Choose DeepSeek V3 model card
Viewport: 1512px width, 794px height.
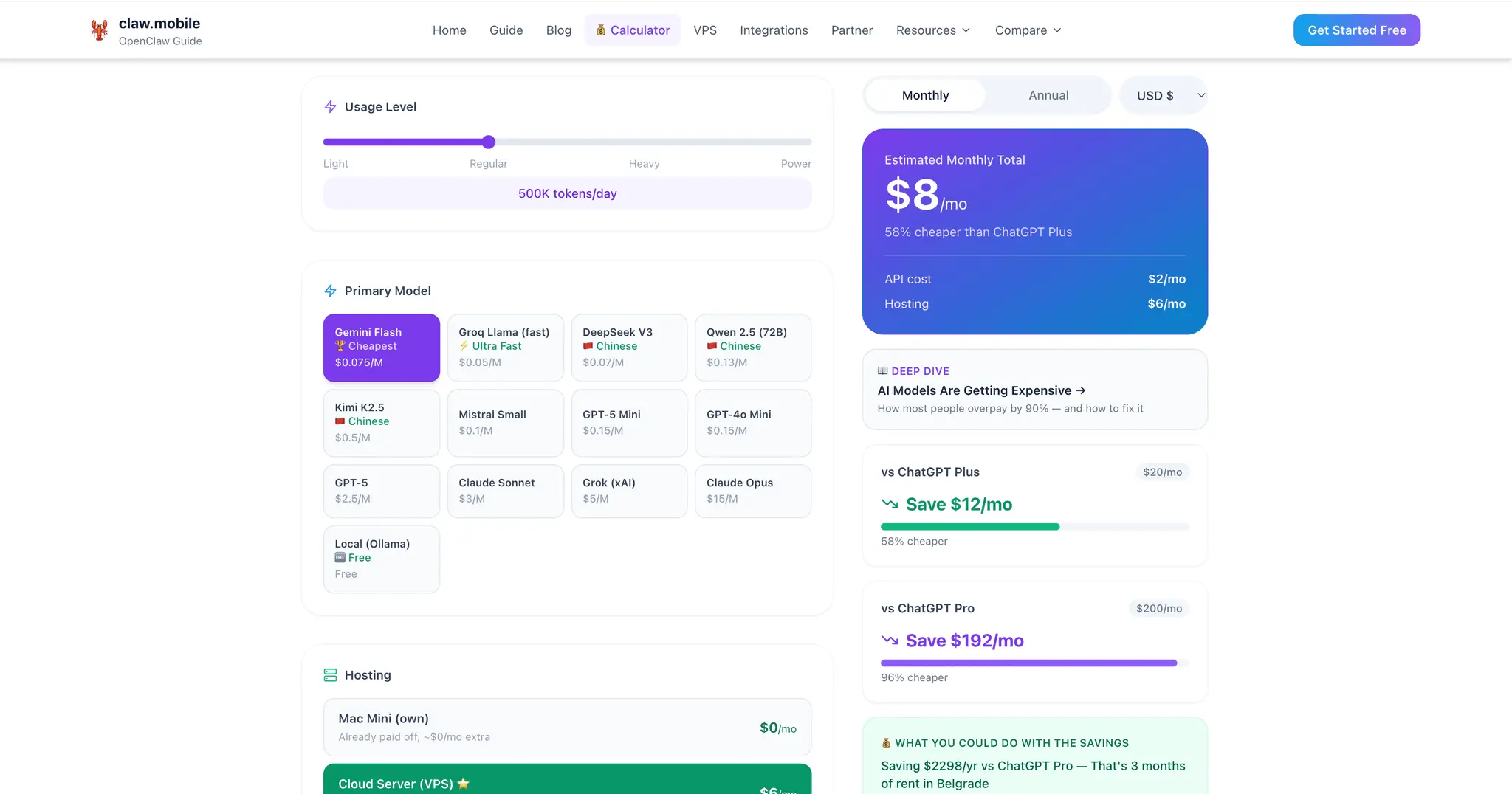tap(630, 348)
